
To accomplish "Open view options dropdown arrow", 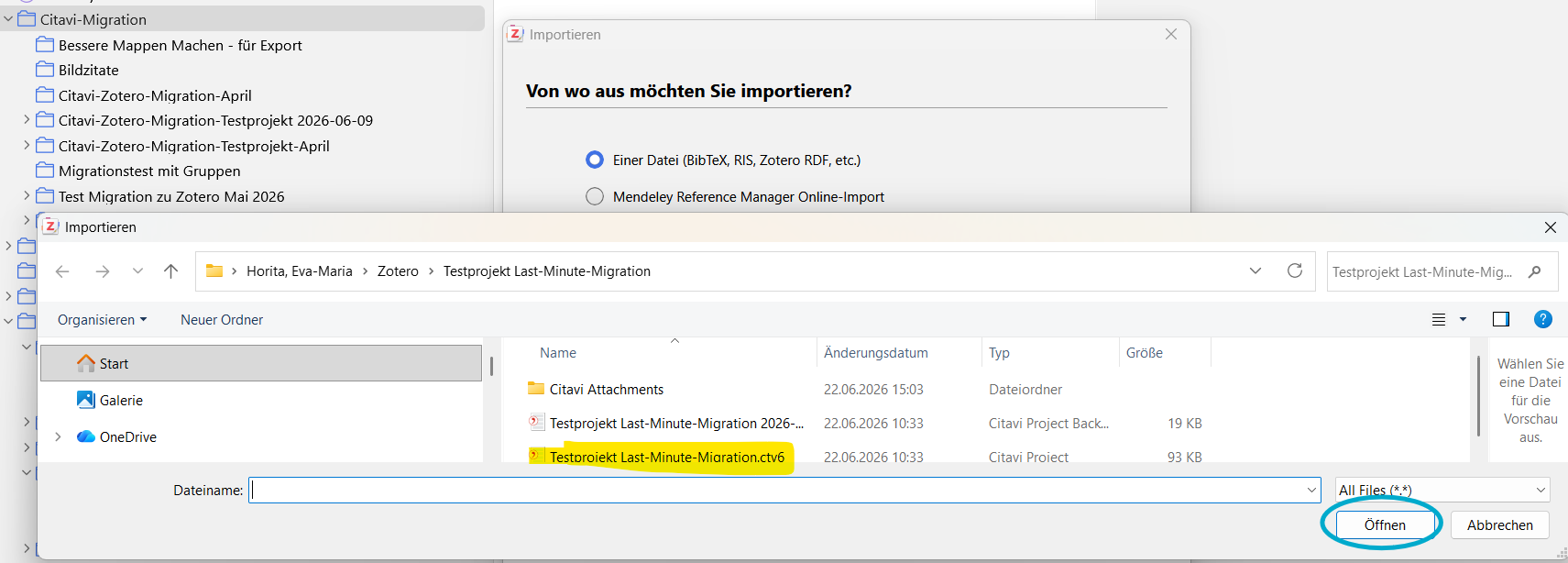I will [1463, 319].
